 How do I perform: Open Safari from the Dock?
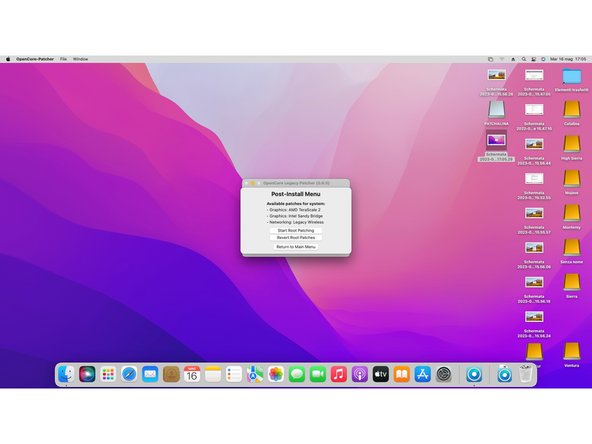129,374
